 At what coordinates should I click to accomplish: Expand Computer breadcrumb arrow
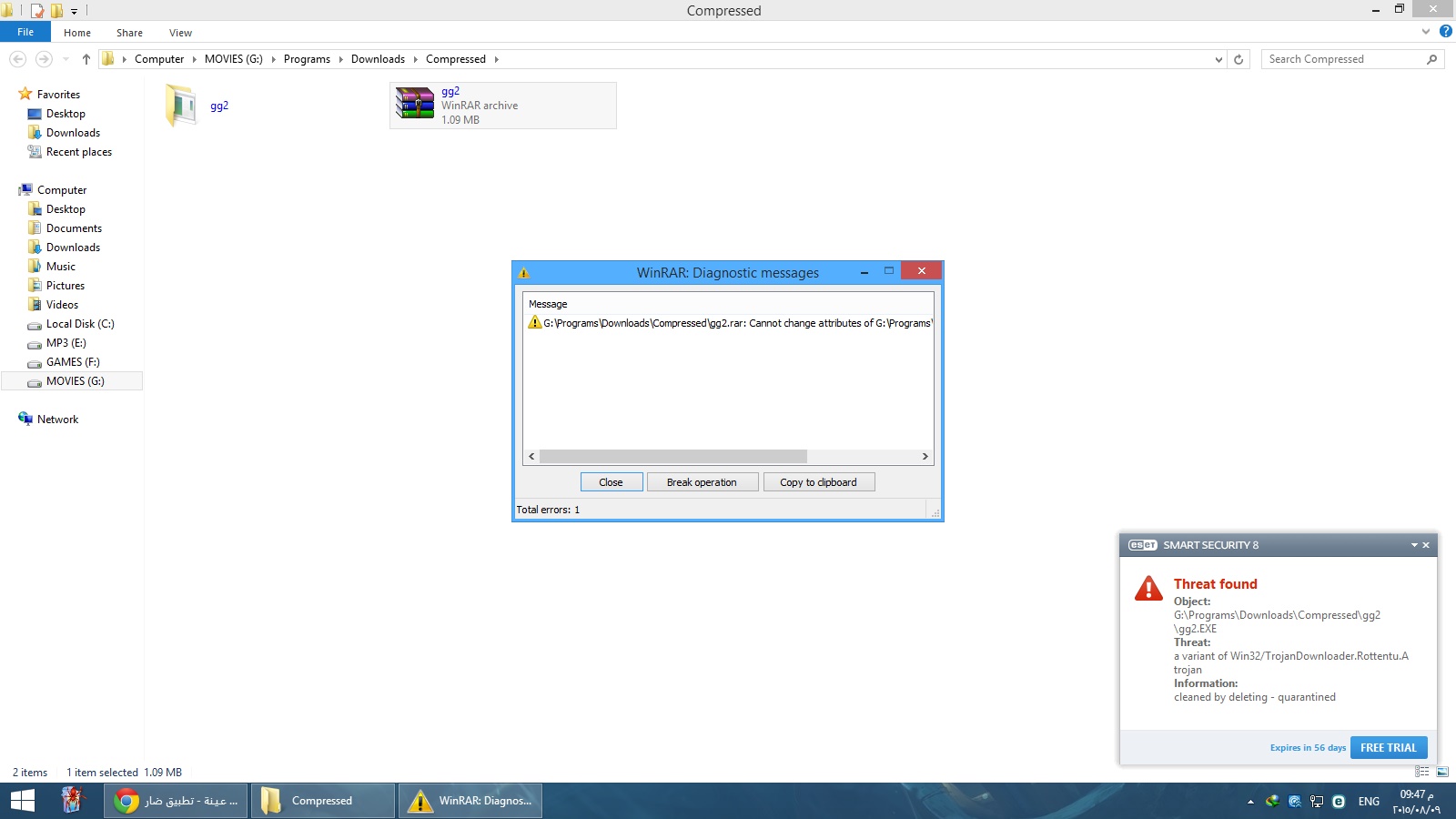(x=195, y=59)
